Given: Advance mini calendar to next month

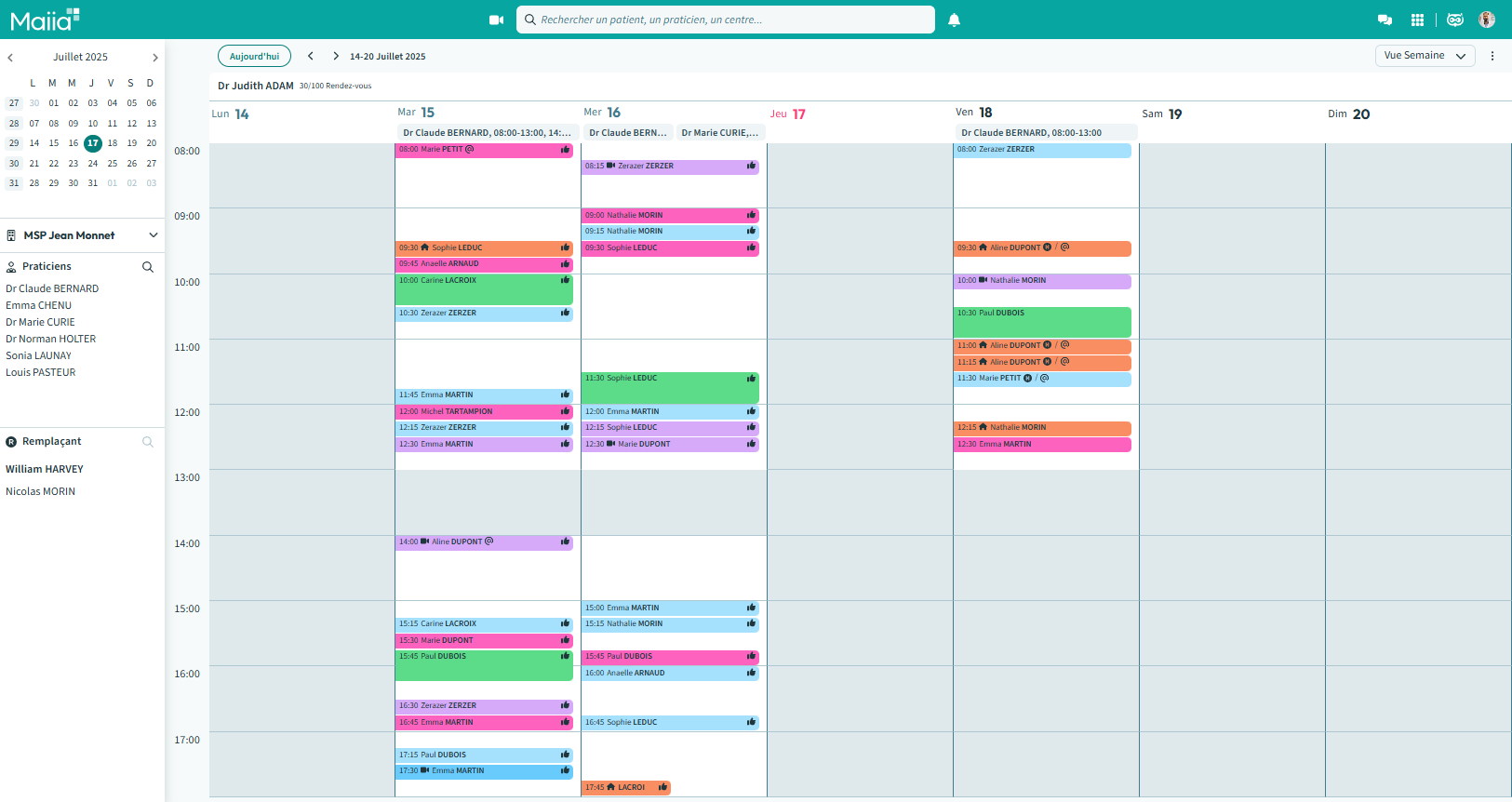Looking at the screenshot, I should coord(154,58).
